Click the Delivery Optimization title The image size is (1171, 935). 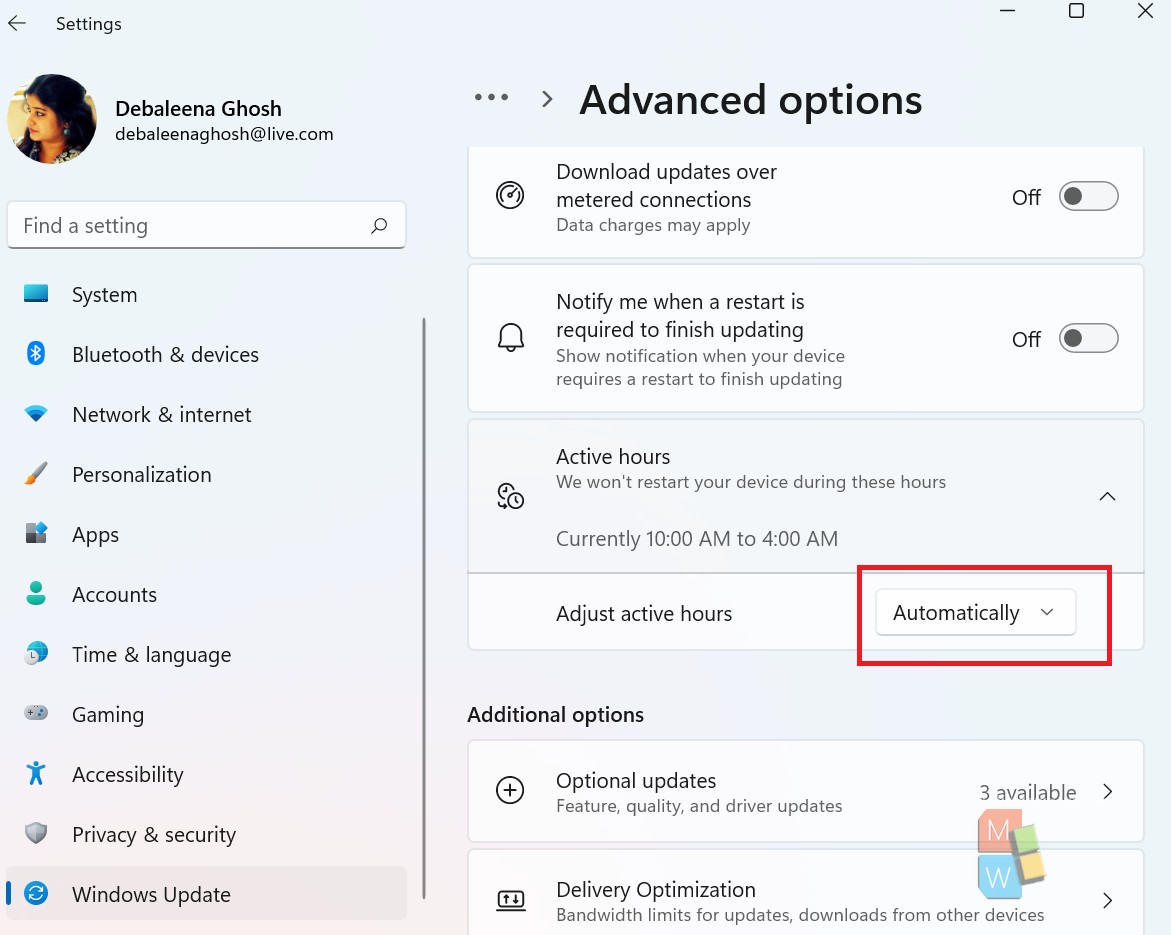[656, 889]
